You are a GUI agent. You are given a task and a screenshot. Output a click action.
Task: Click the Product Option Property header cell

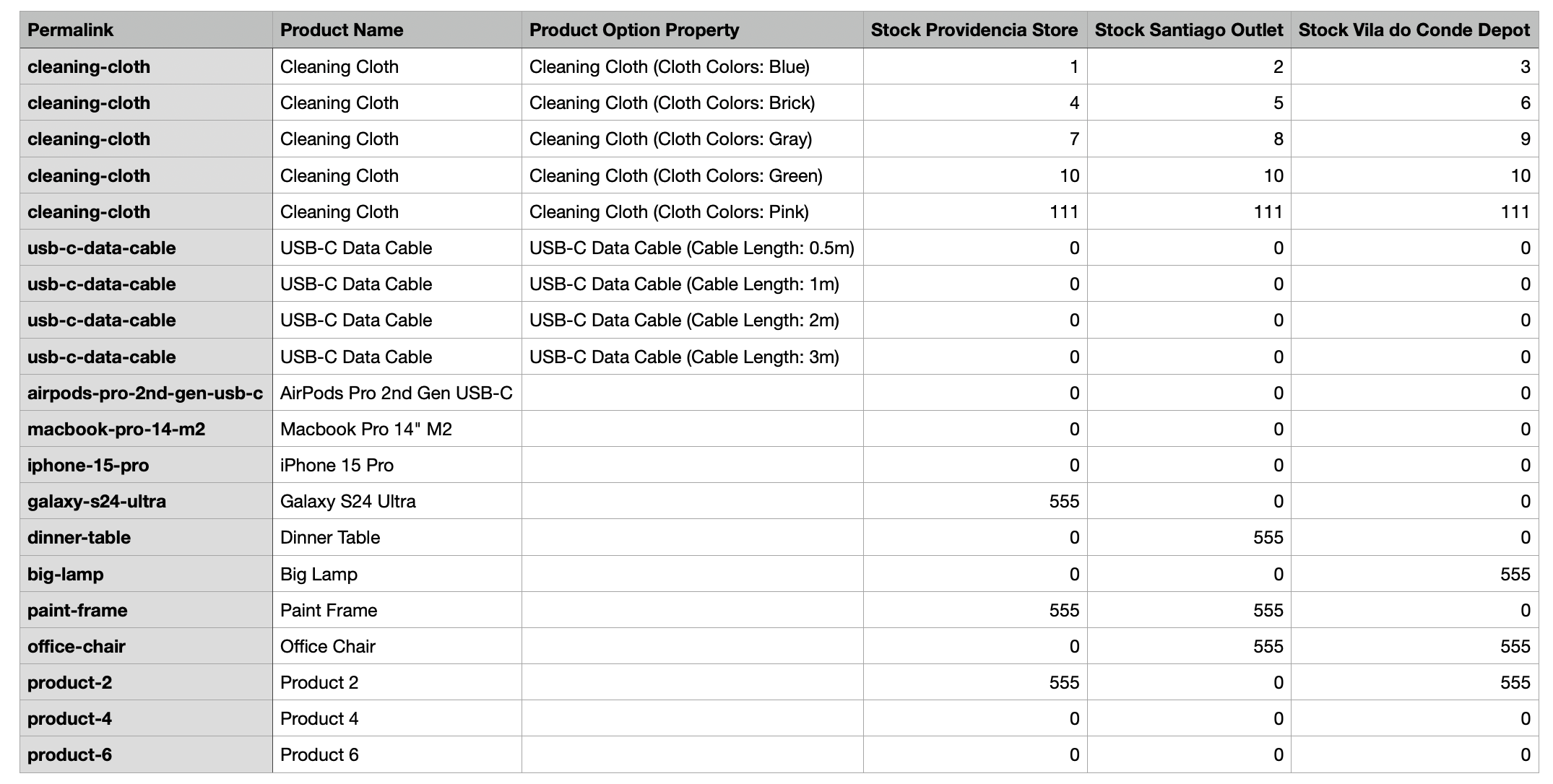click(x=692, y=30)
